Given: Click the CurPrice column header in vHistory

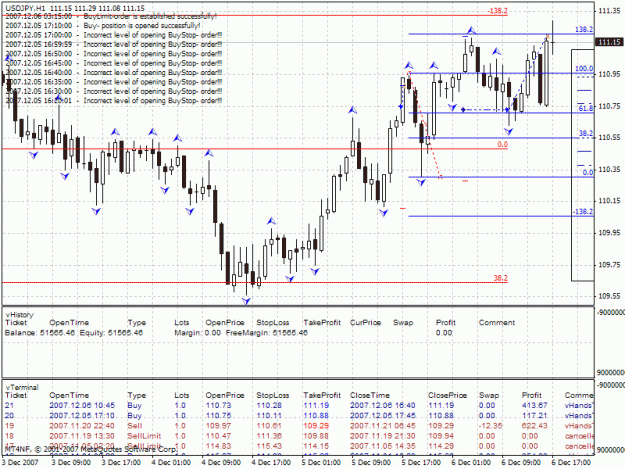Looking at the screenshot, I should point(366,323).
